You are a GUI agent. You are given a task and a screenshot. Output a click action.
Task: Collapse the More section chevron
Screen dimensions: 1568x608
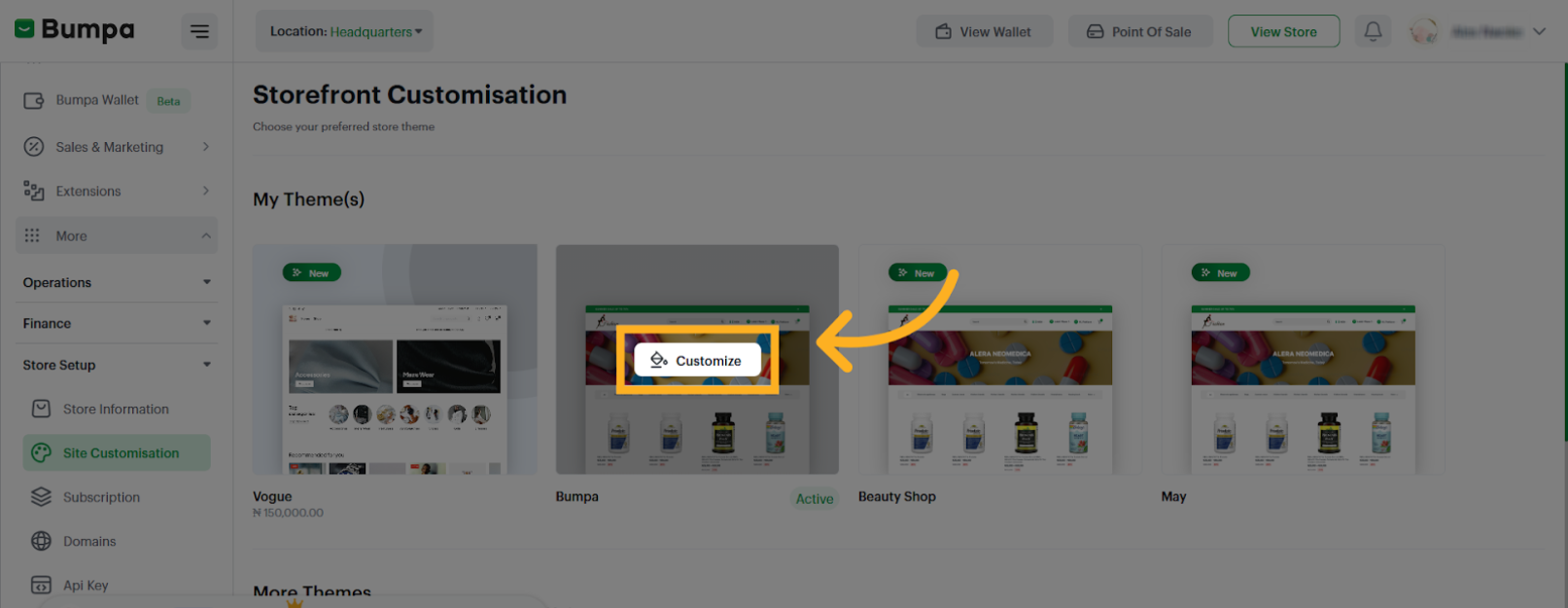coord(206,235)
